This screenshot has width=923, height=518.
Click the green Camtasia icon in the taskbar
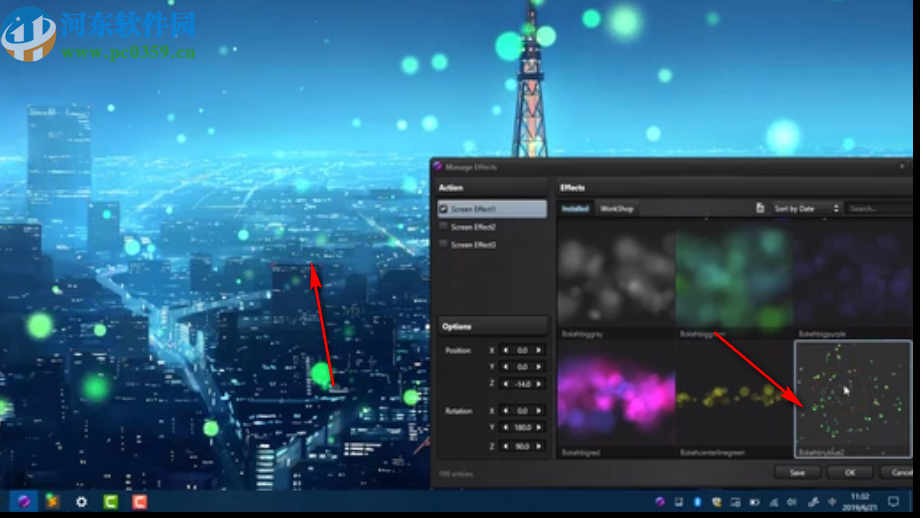tap(111, 501)
